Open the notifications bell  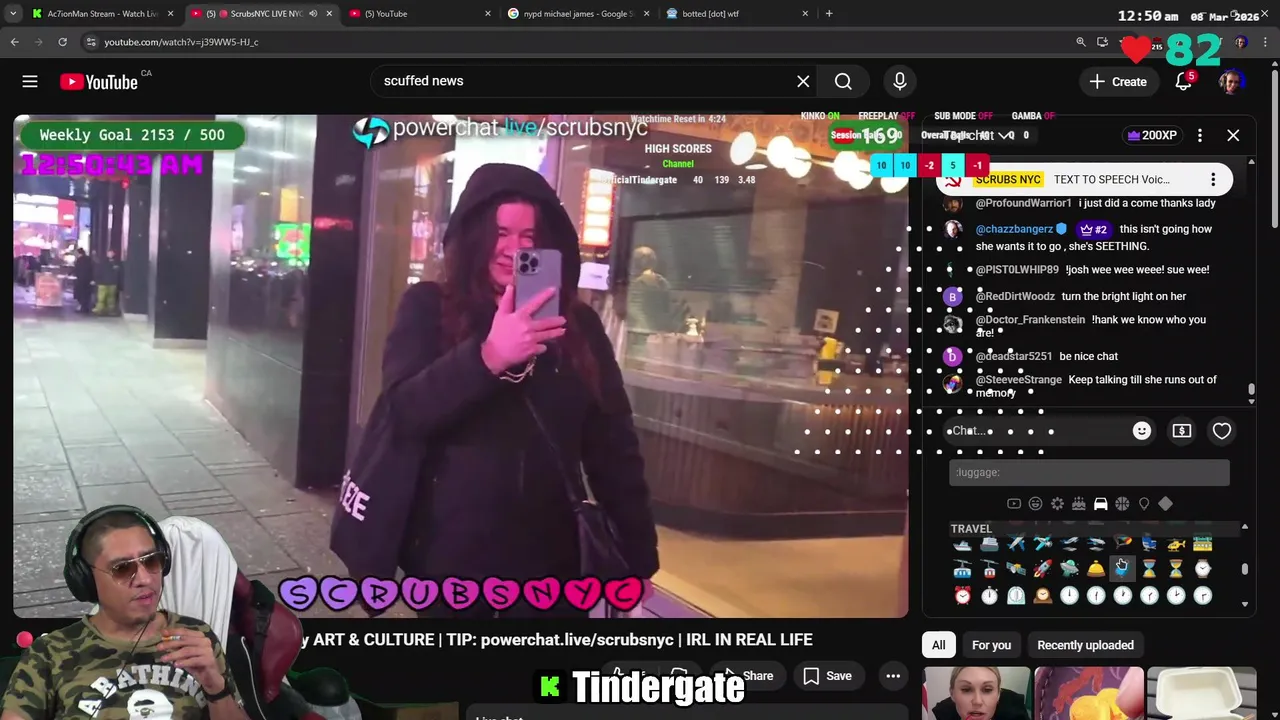[x=1184, y=81]
